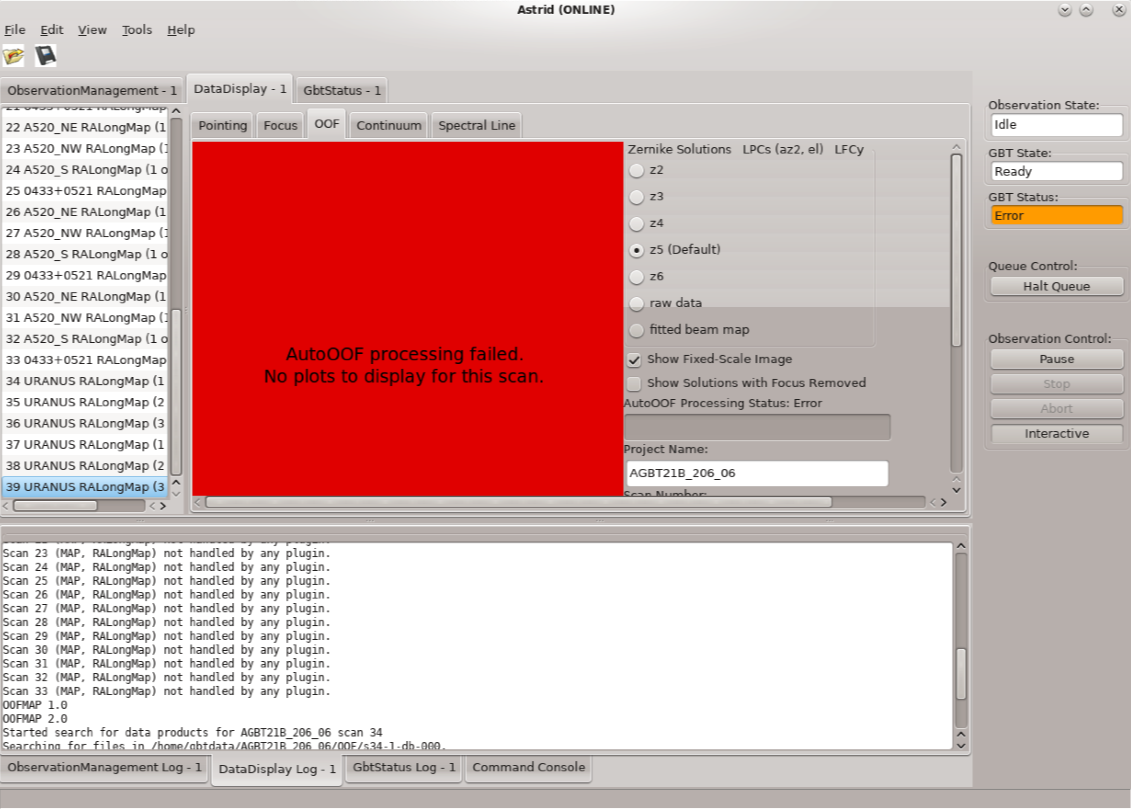Select the DataDisplay - 1 tab

[239, 89]
